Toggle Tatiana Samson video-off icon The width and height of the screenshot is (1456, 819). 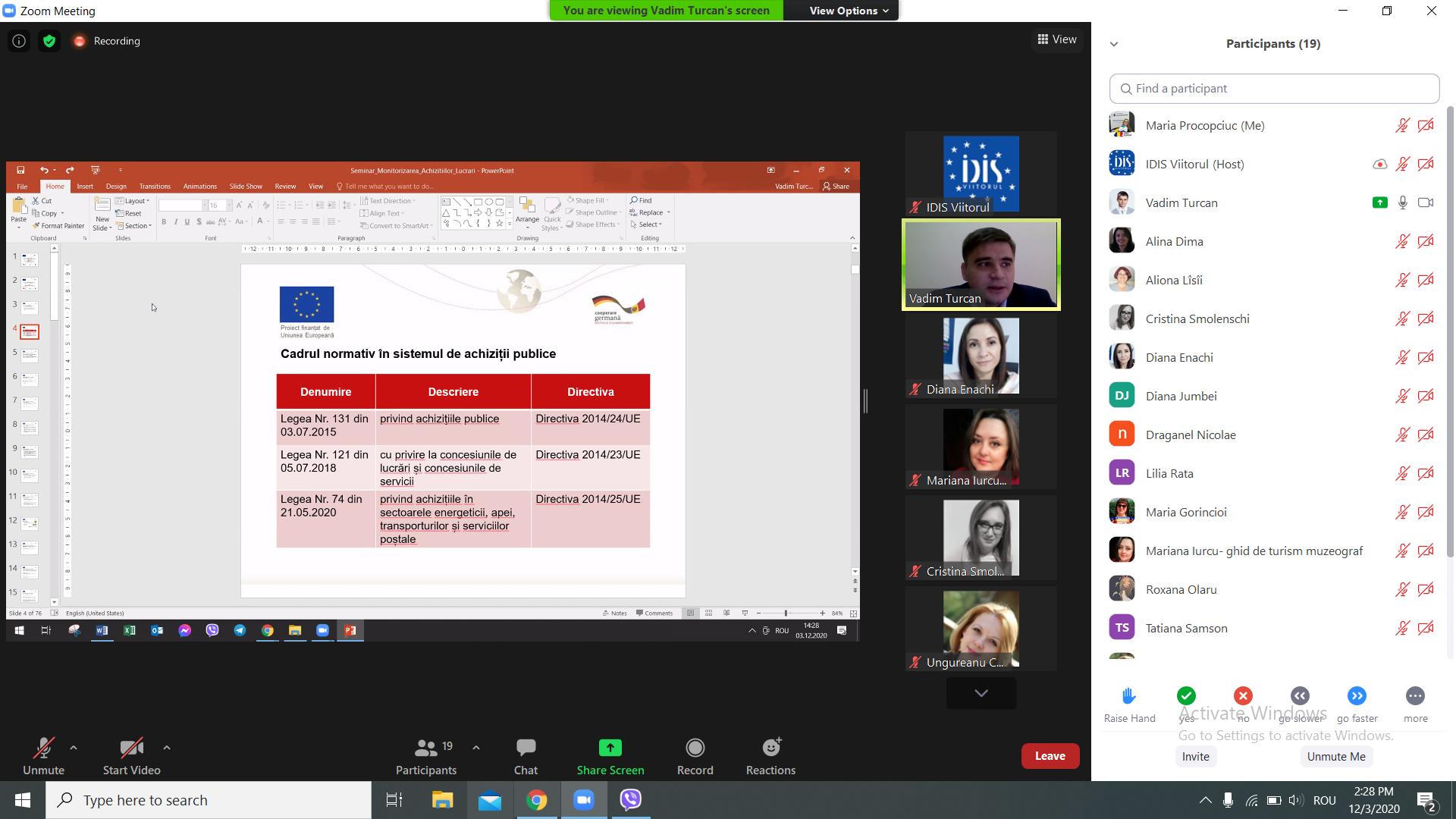click(1426, 628)
